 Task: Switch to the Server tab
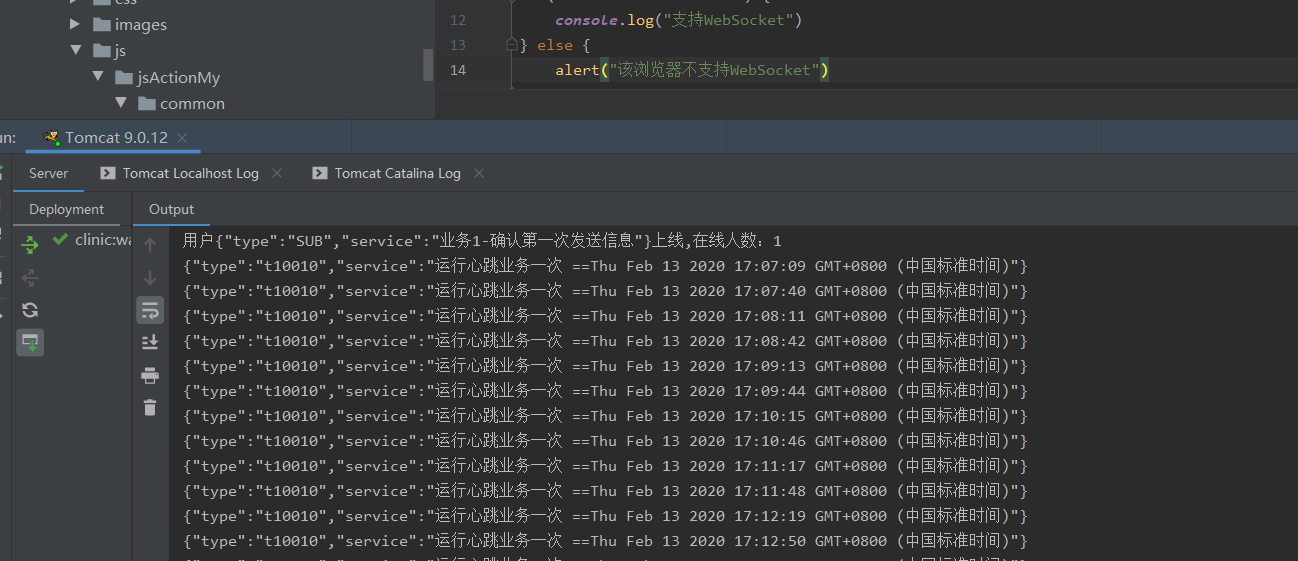tap(48, 173)
